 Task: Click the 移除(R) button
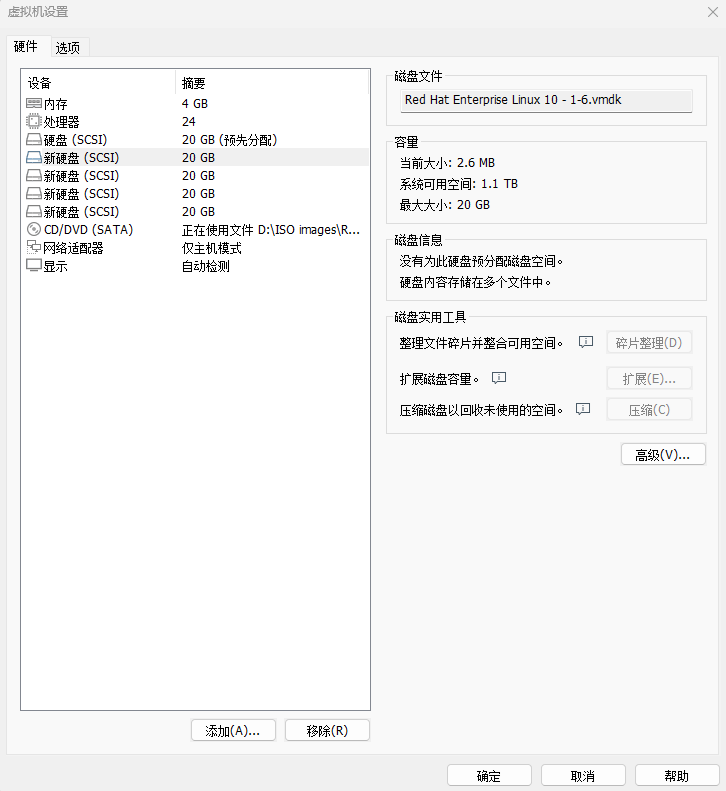(x=327, y=730)
